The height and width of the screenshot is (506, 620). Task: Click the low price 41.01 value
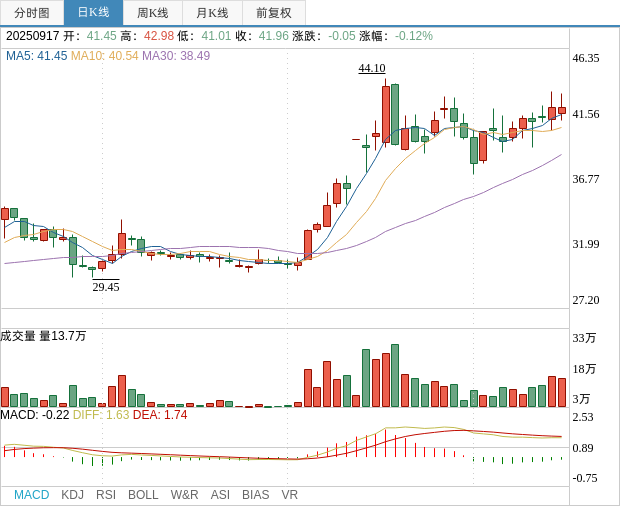pyautogui.click(x=216, y=36)
